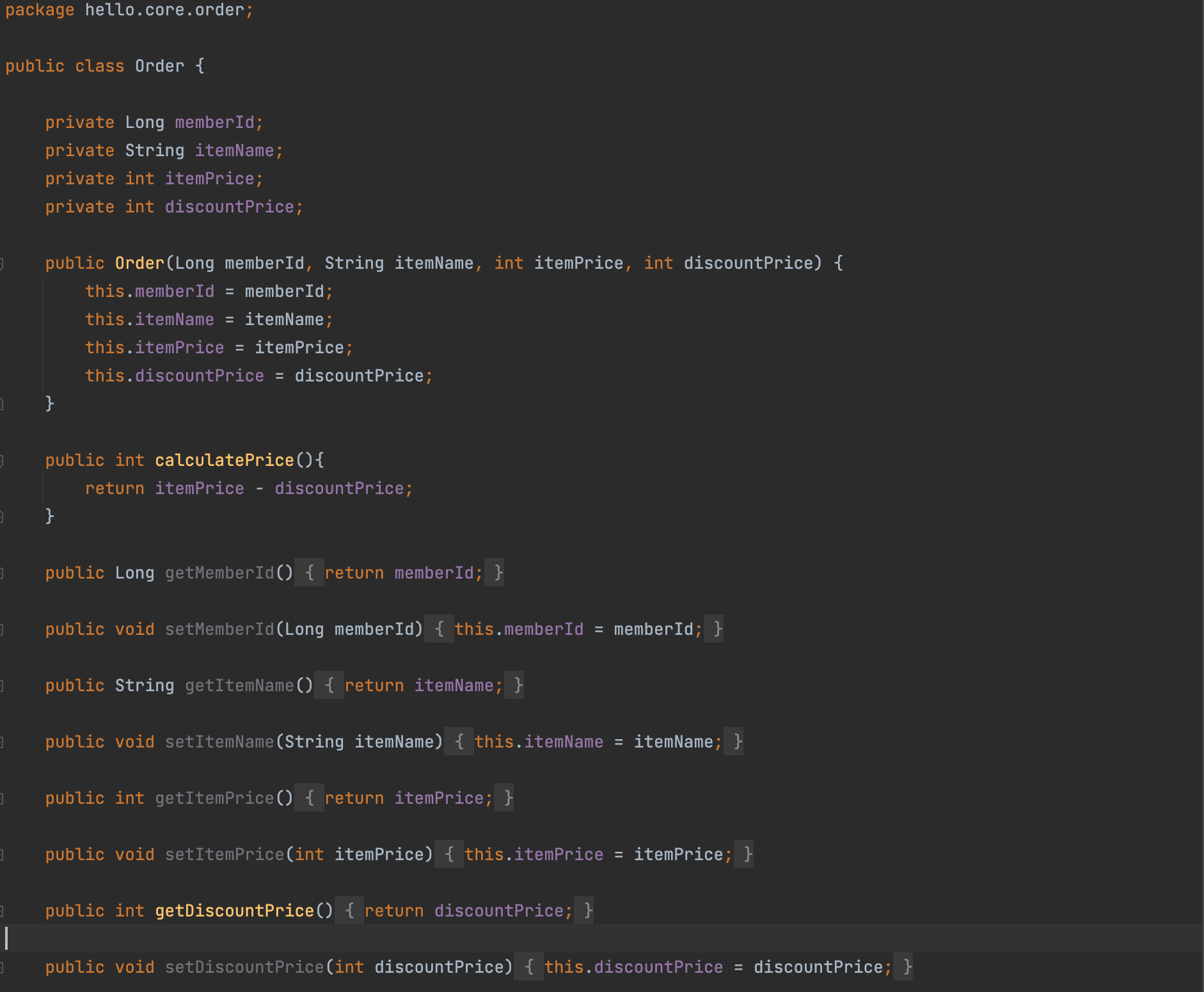The width and height of the screenshot is (1204, 992).
Task: Expand the folded opening brace of getItemName
Action: coord(329,685)
